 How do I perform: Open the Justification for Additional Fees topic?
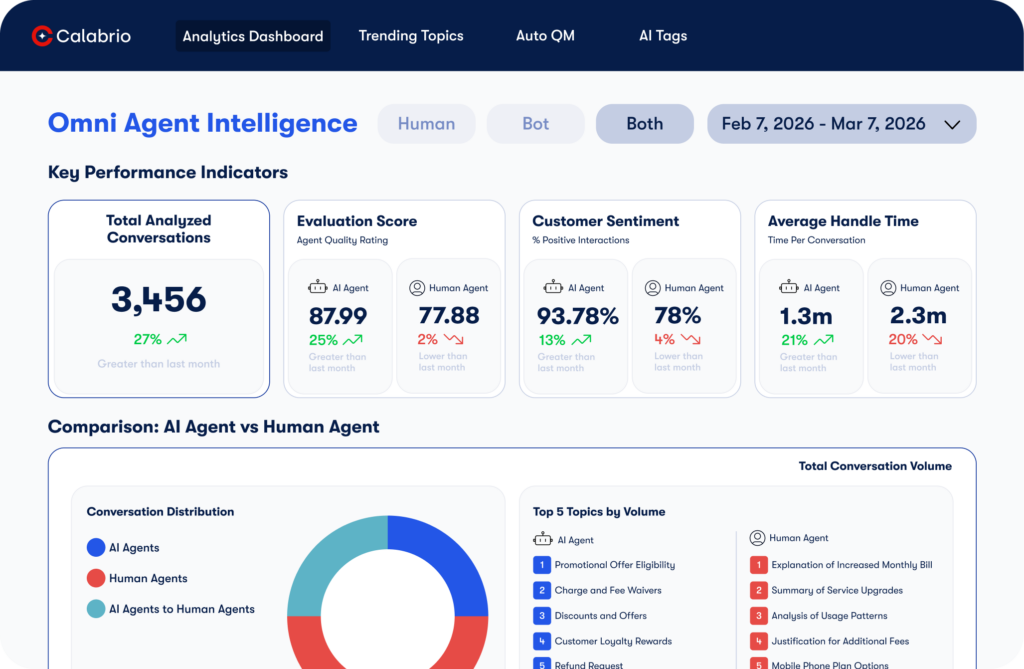tap(840, 641)
